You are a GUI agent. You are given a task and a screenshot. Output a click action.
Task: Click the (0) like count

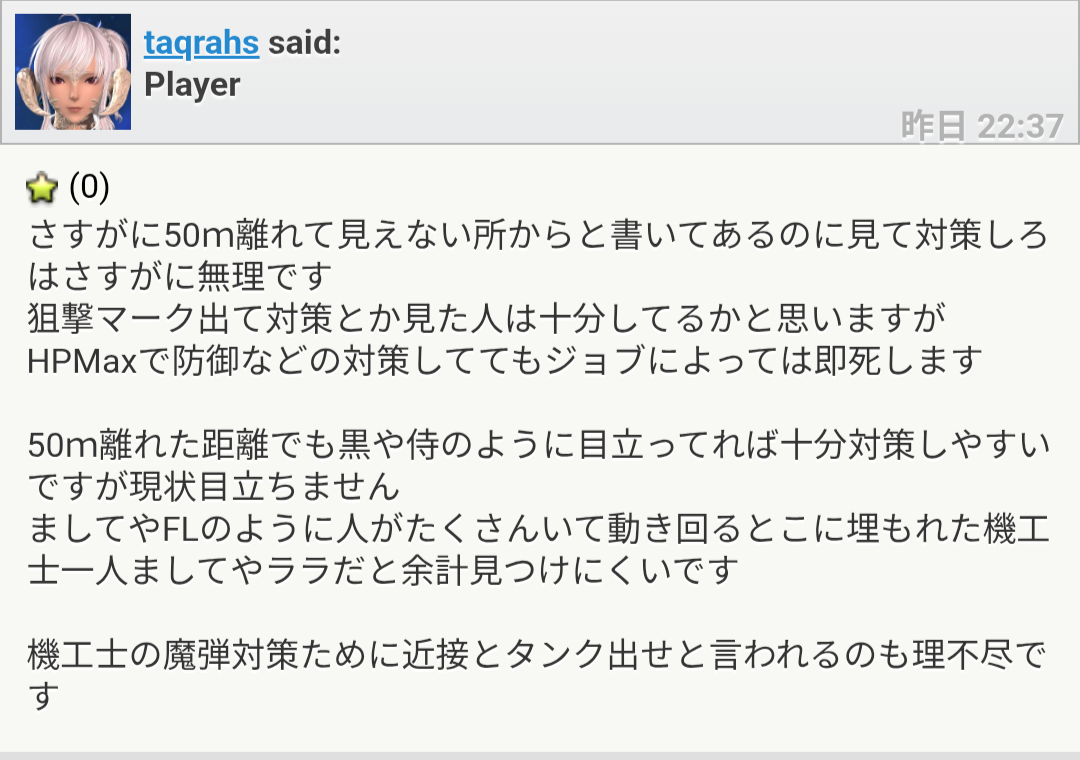pyautogui.click(x=89, y=187)
